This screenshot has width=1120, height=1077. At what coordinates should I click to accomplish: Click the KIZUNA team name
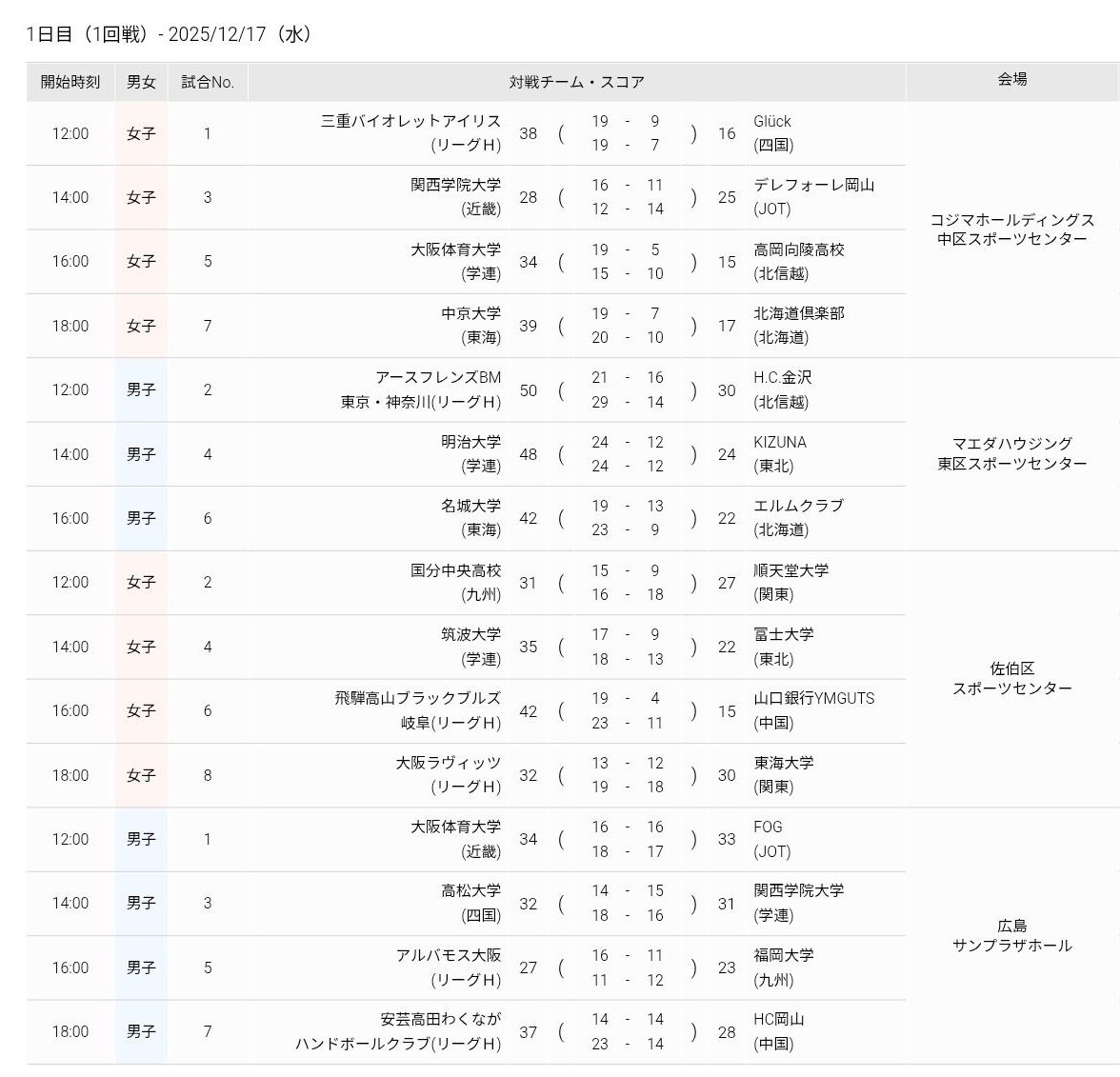pyautogui.click(x=780, y=442)
